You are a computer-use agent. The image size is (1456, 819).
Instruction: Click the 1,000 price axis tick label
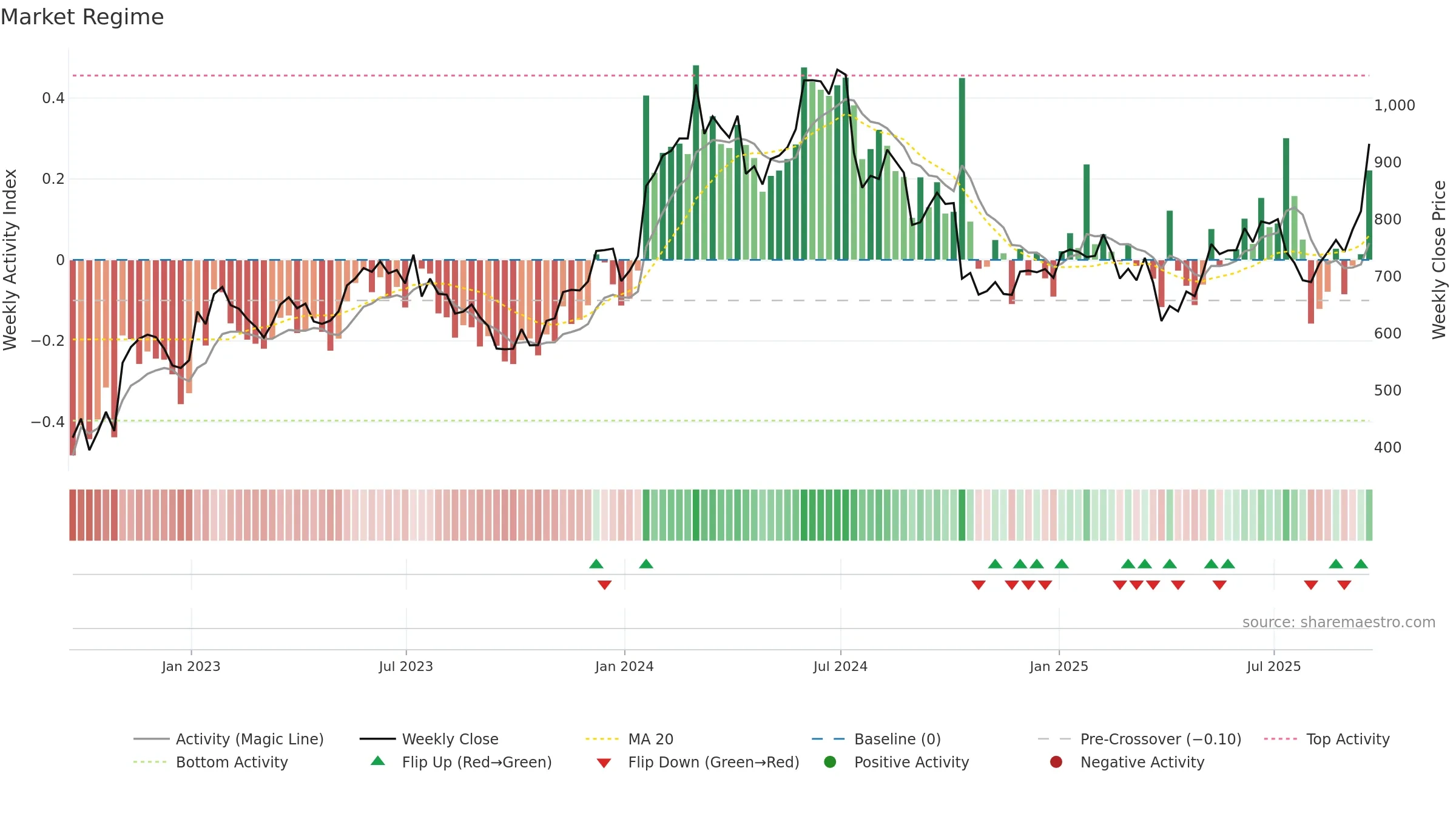tap(1394, 105)
